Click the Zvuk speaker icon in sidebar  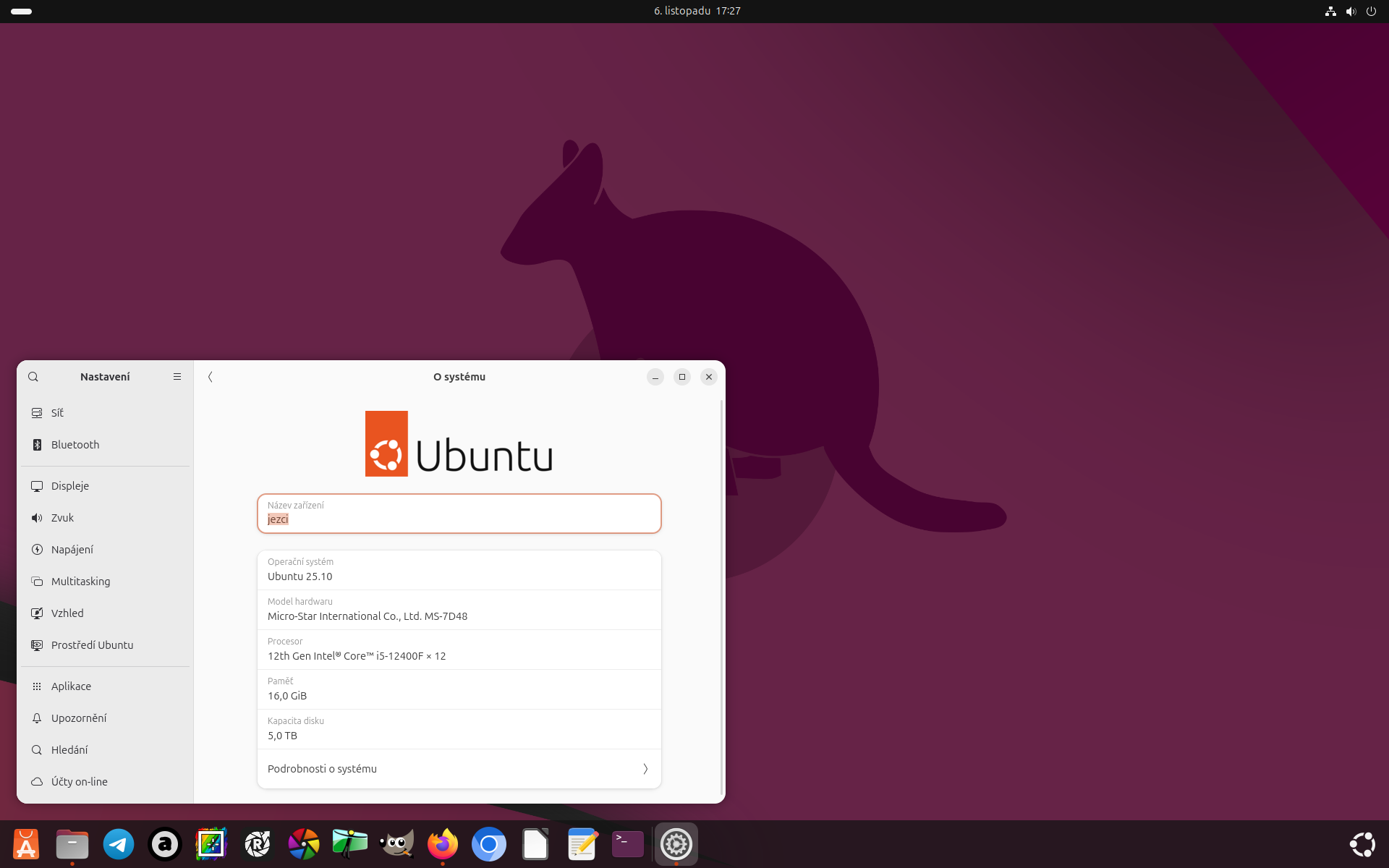[37, 518]
